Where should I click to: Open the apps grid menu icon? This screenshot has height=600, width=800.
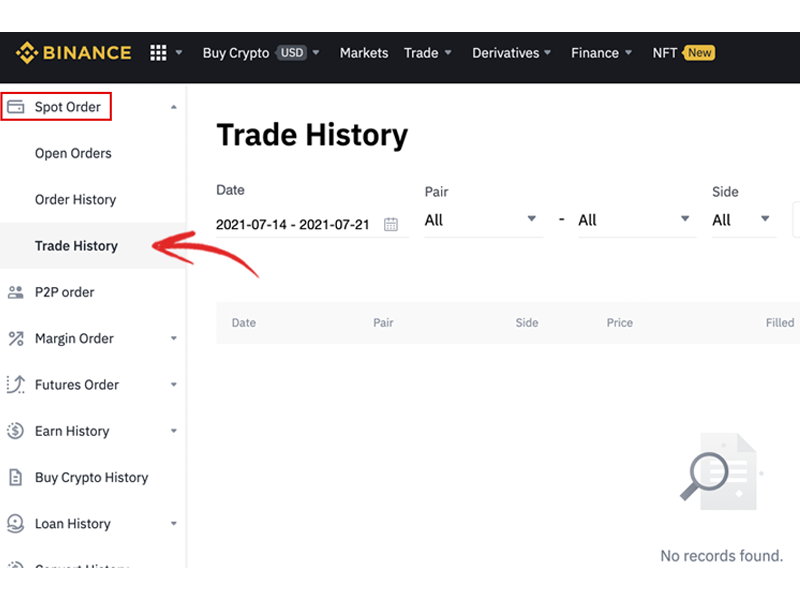click(x=158, y=53)
